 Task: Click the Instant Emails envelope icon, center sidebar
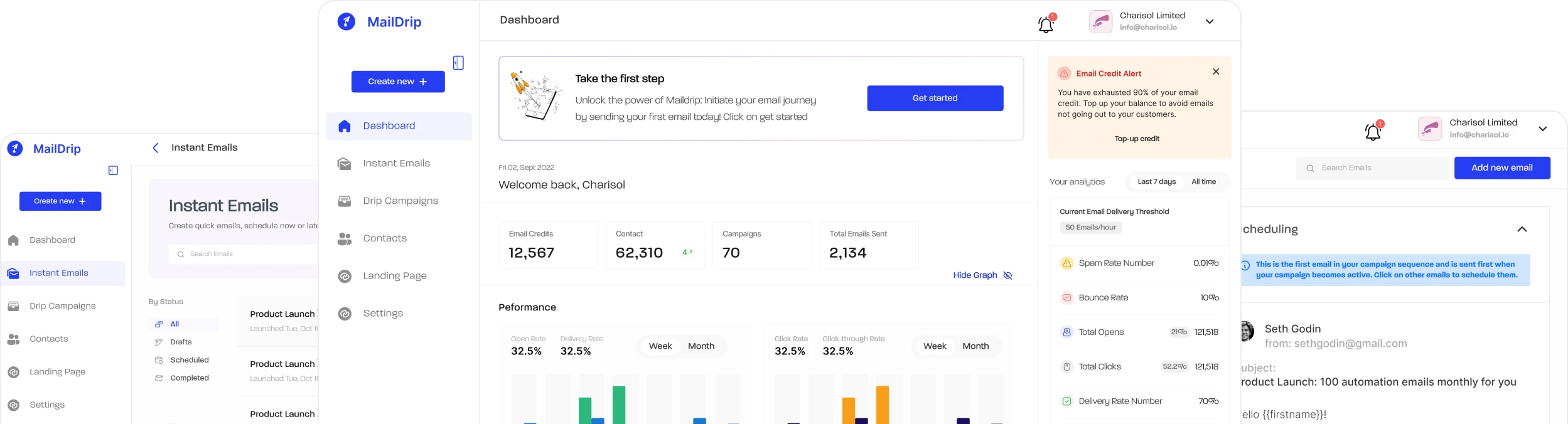pyautogui.click(x=345, y=164)
